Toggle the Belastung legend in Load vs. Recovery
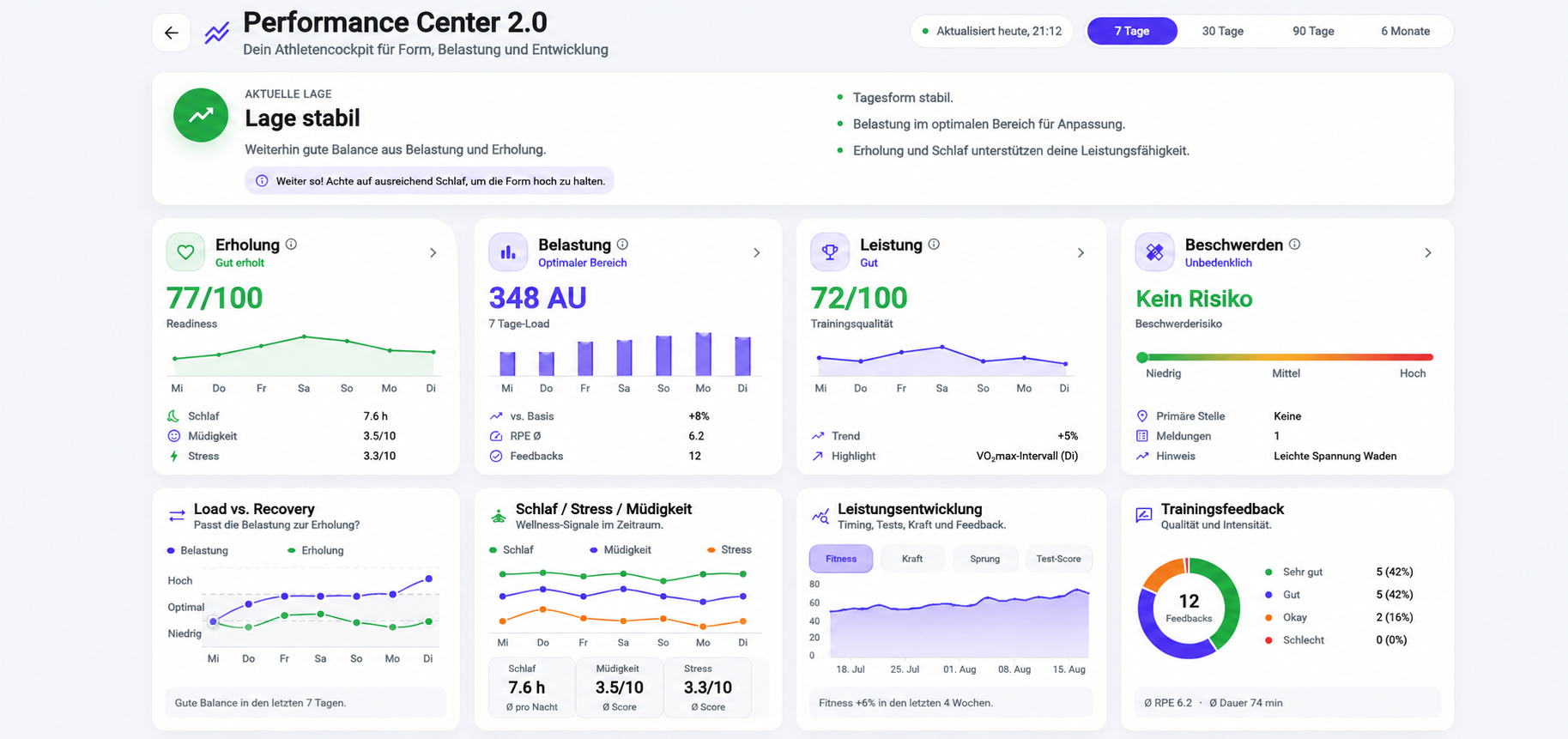 197,551
